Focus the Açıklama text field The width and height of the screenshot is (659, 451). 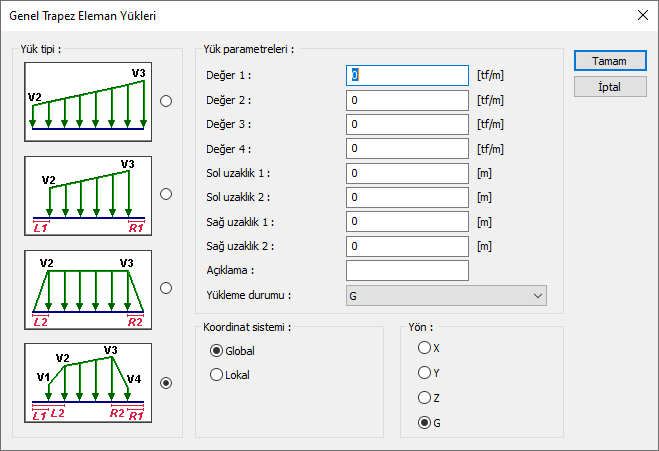[x=407, y=270]
